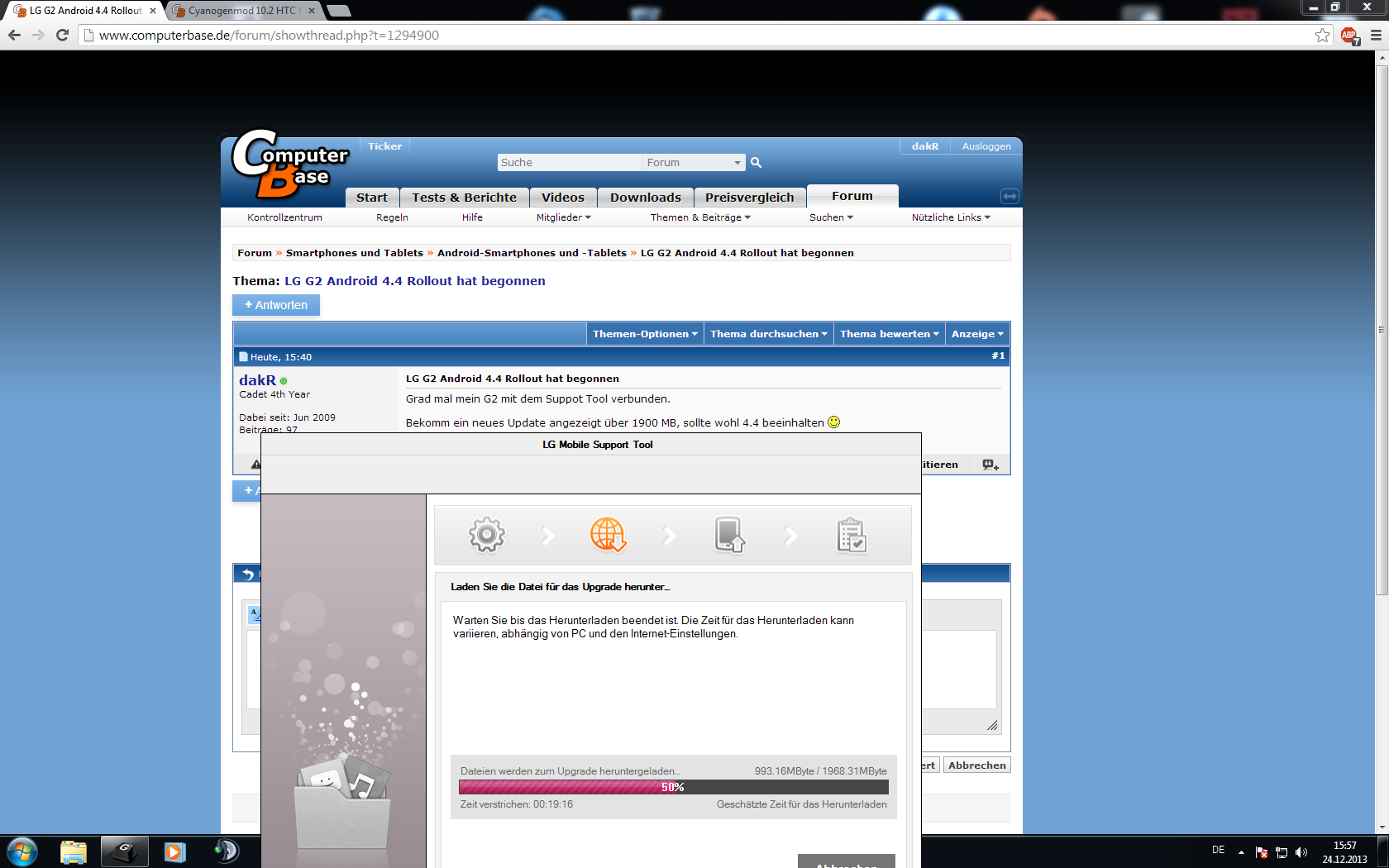Viewport: 1389px width, 868px height.
Task: Open Windows Explorer from taskbar
Action: (74, 851)
